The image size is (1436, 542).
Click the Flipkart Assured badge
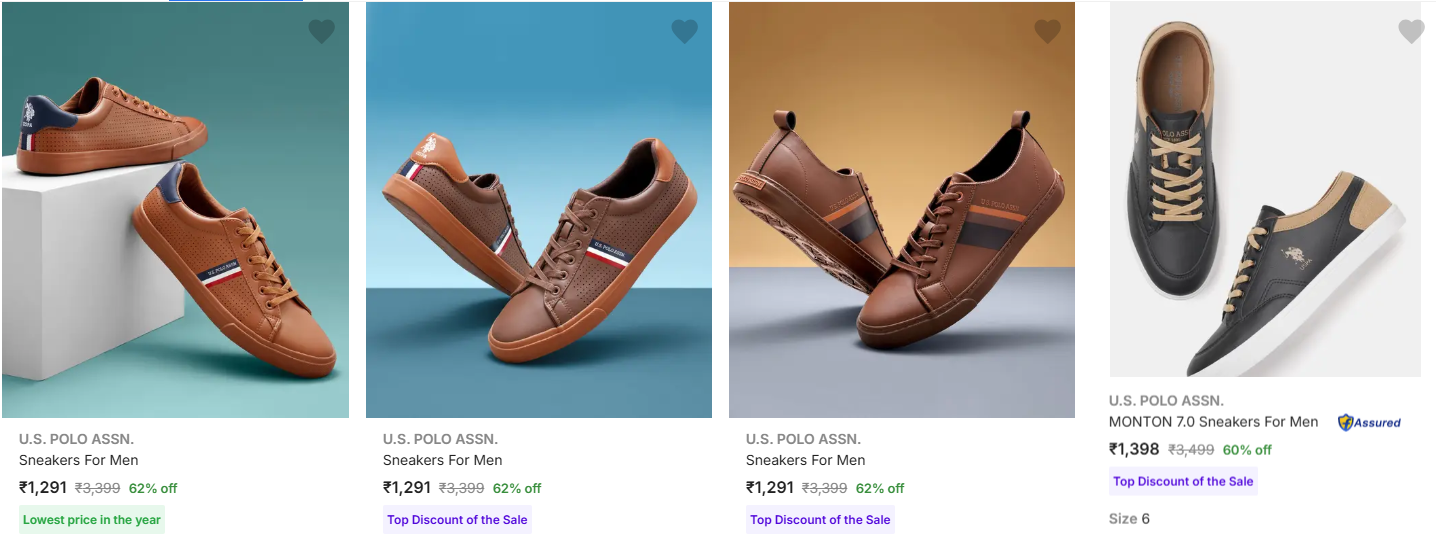click(1369, 422)
